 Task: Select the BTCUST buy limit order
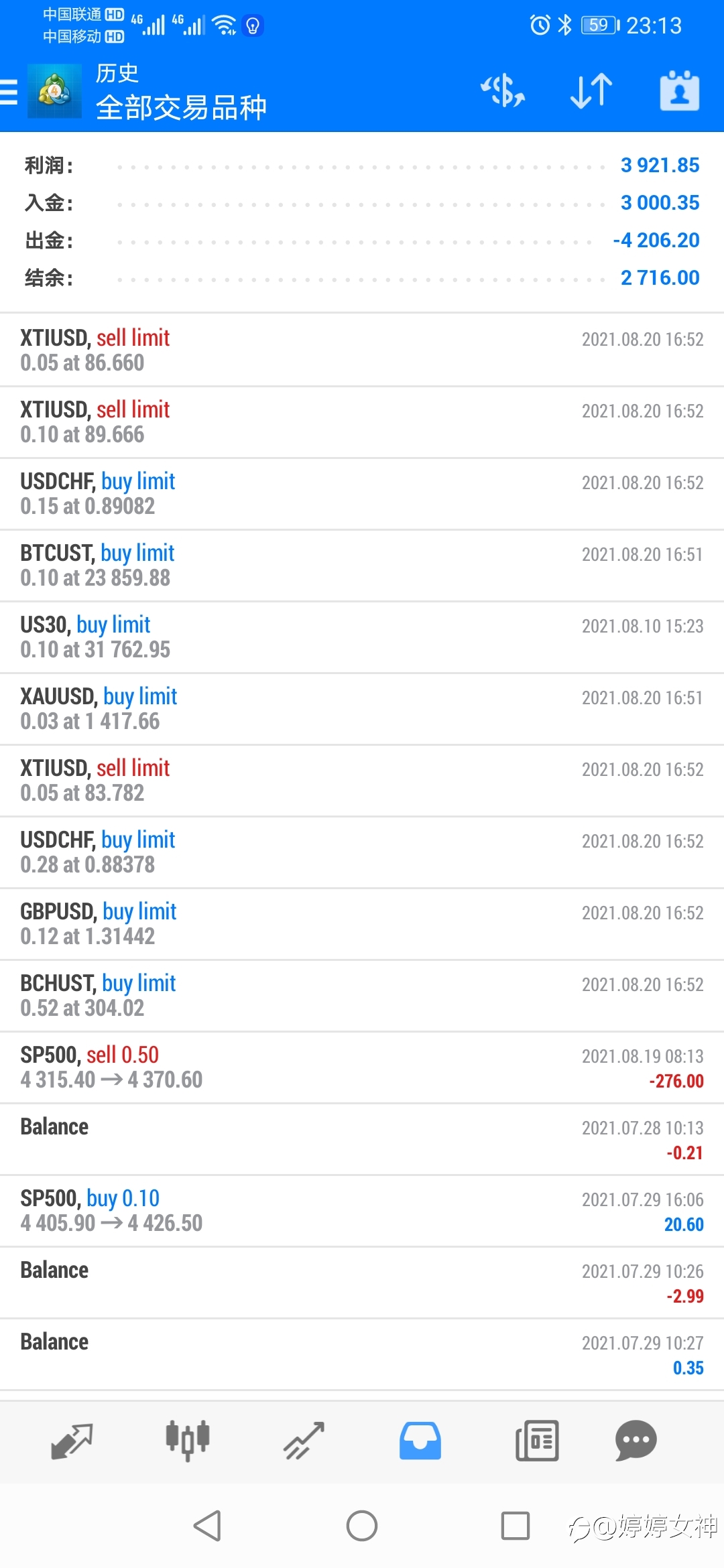click(362, 566)
